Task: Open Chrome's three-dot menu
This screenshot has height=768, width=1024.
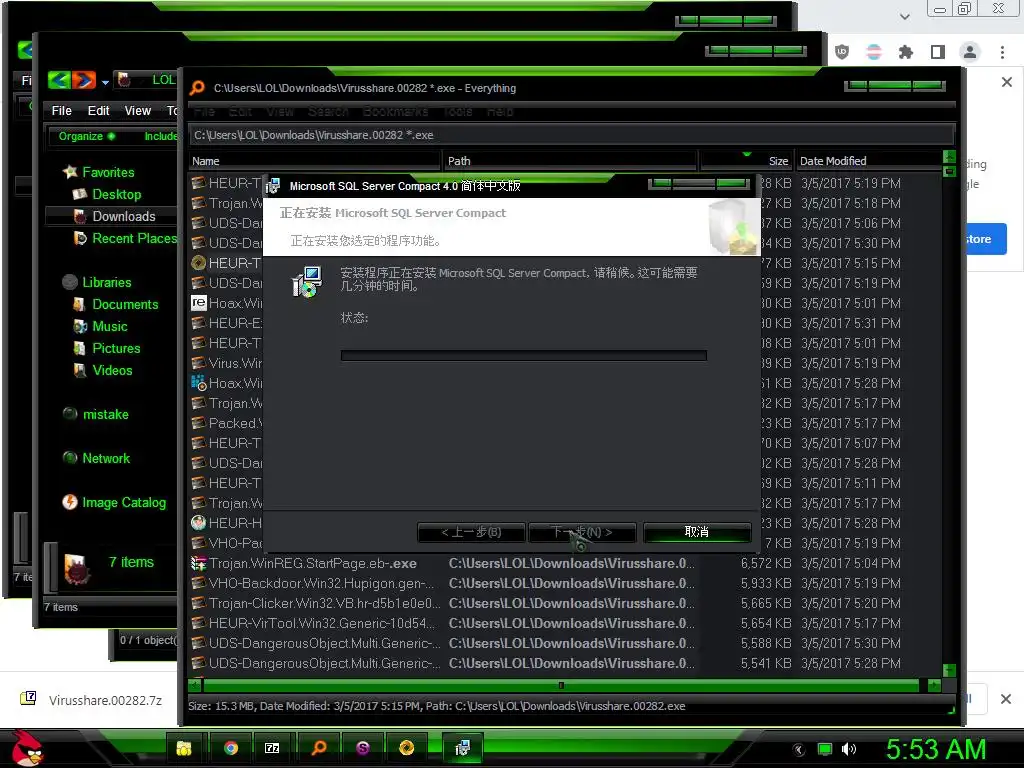Action: click(x=1002, y=52)
